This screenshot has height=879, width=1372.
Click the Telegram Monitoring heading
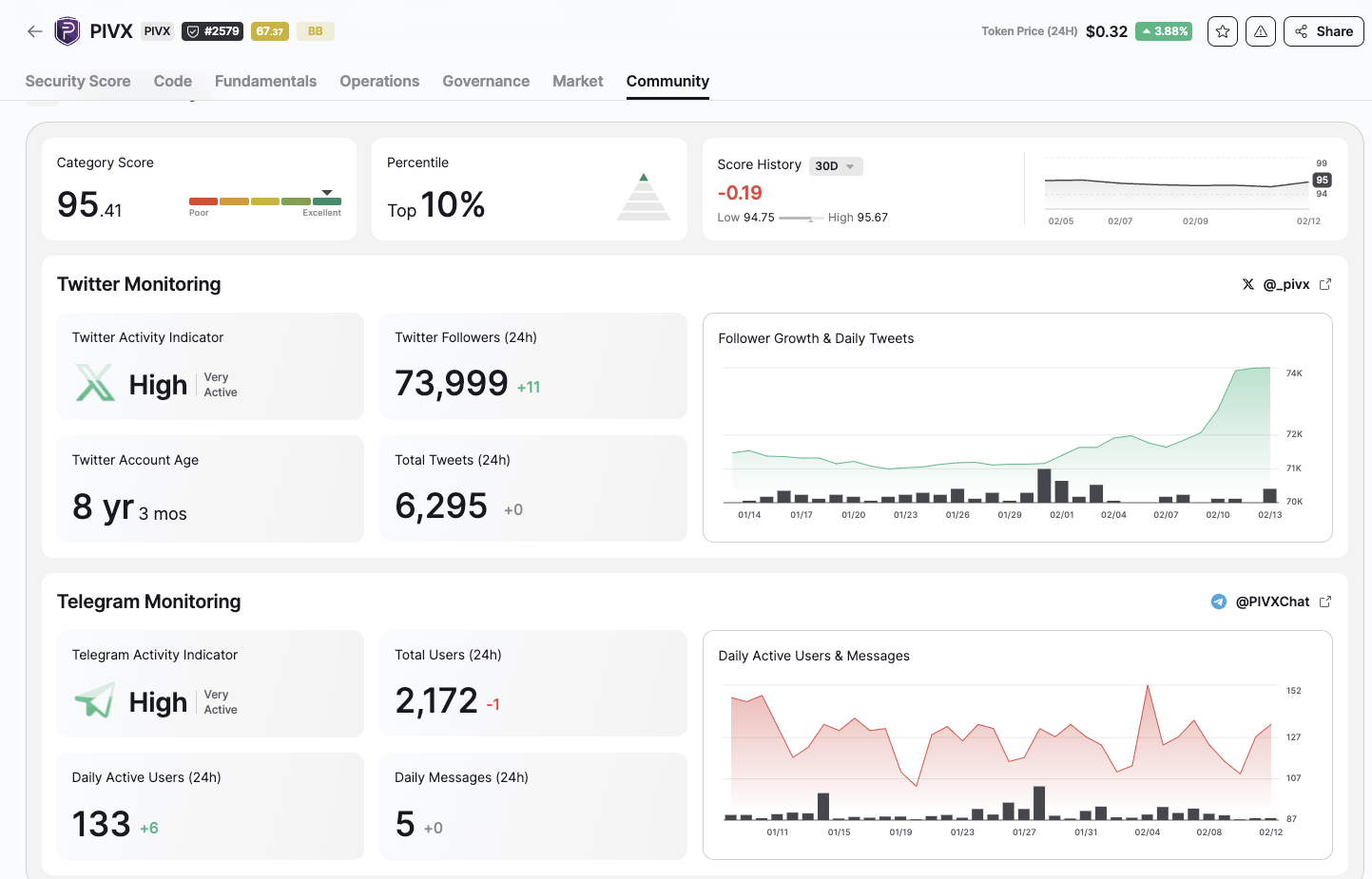pyautogui.click(x=148, y=602)
